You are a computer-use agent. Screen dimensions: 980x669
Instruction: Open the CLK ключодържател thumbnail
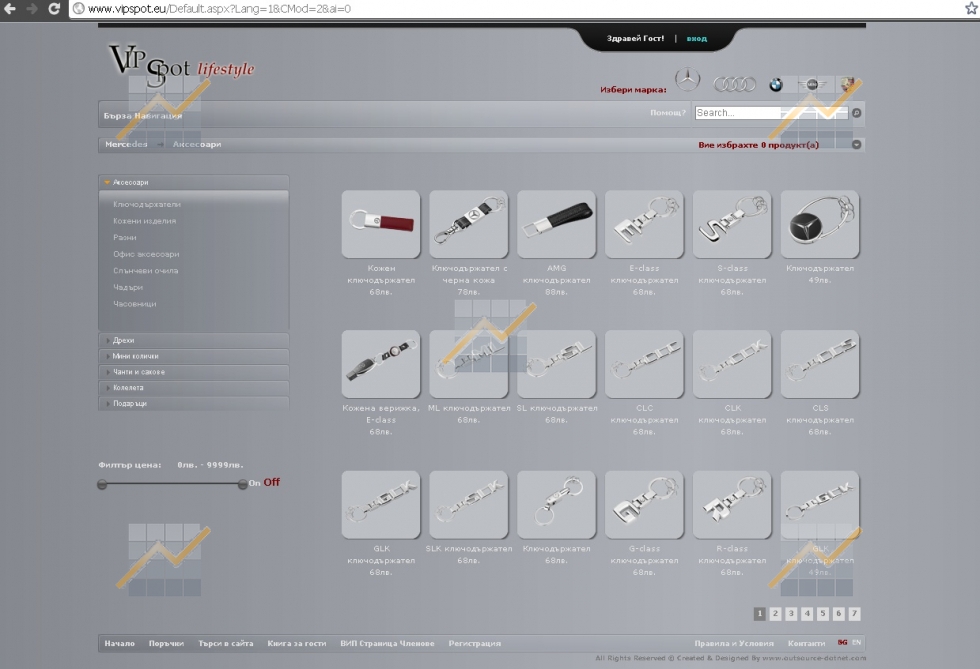coord(732,364)
